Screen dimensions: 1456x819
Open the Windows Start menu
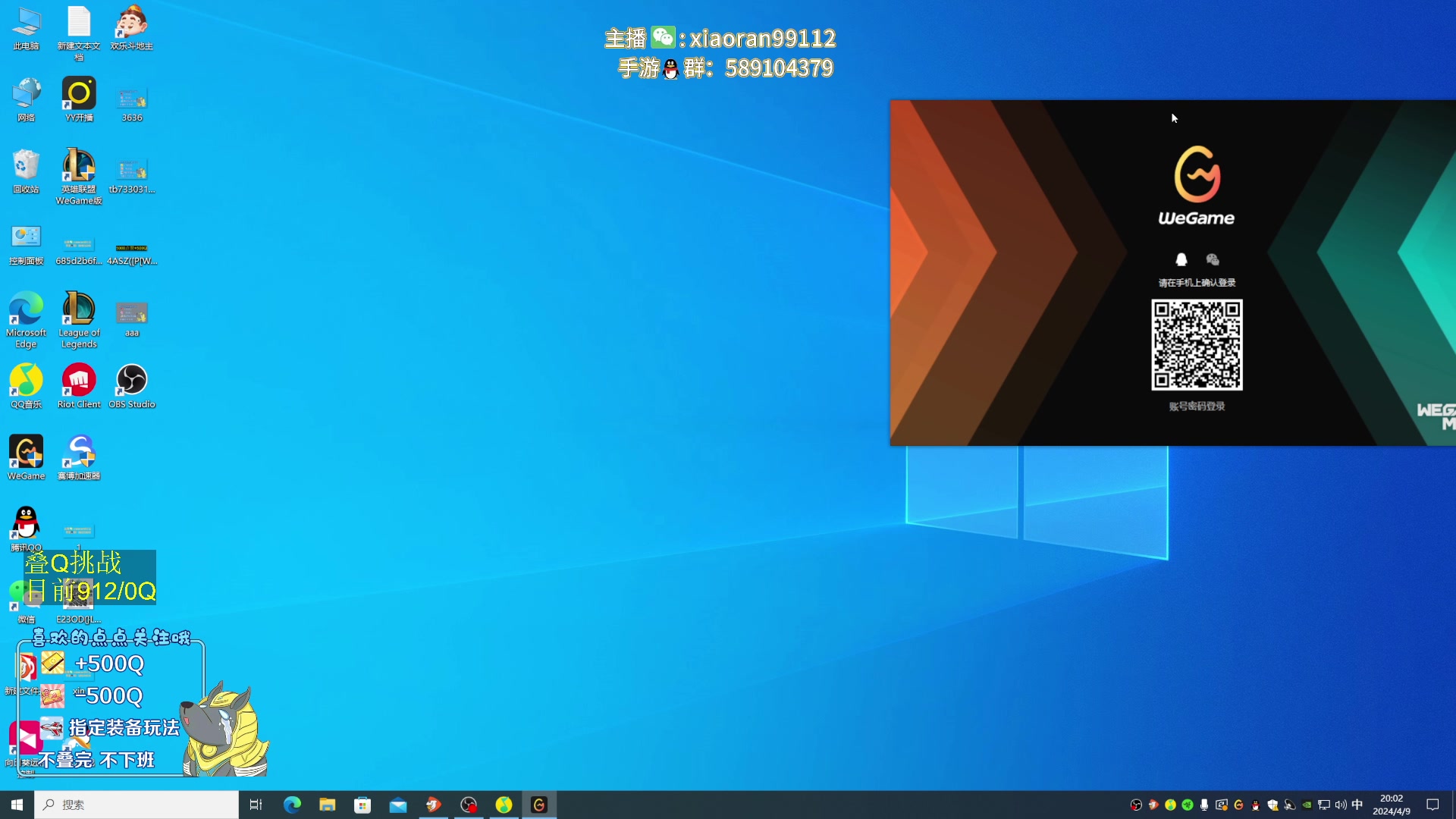(x=17, y=805)
